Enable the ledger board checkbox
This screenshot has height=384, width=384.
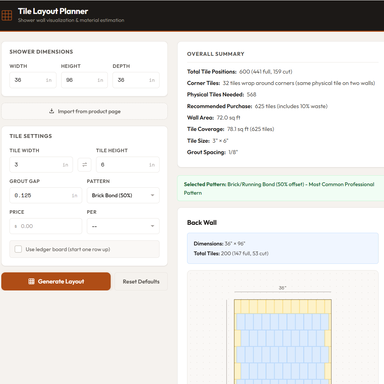[18, 249]
